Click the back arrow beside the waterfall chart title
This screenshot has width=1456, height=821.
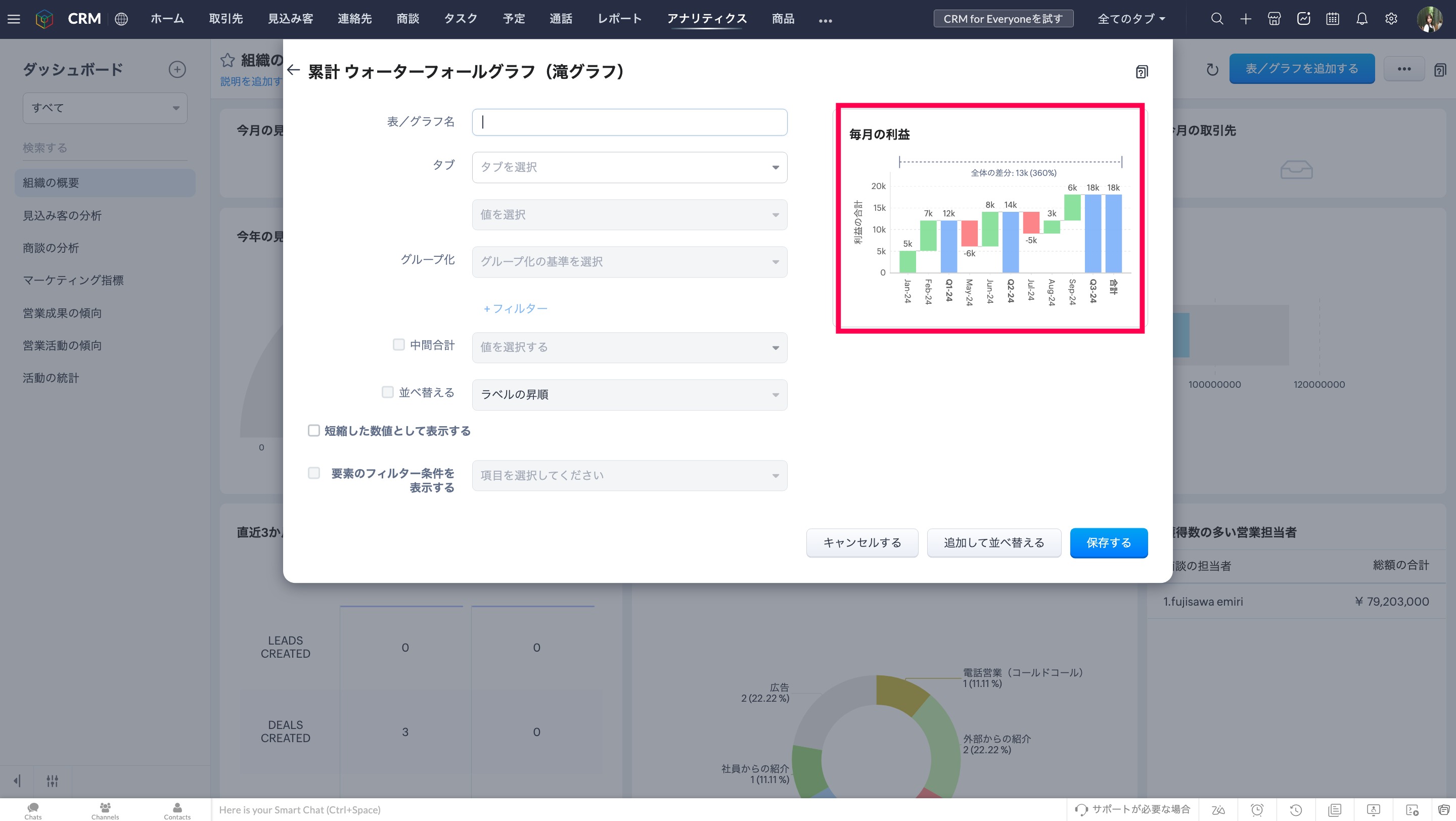[293, 70]
